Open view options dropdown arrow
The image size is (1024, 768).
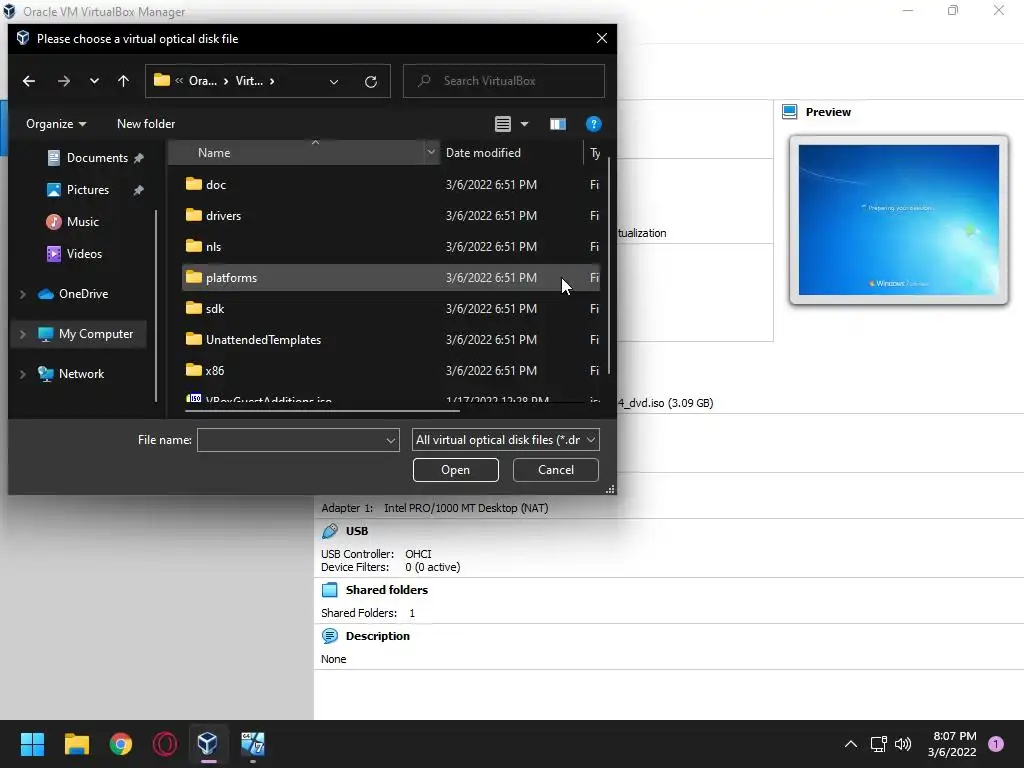524,123
